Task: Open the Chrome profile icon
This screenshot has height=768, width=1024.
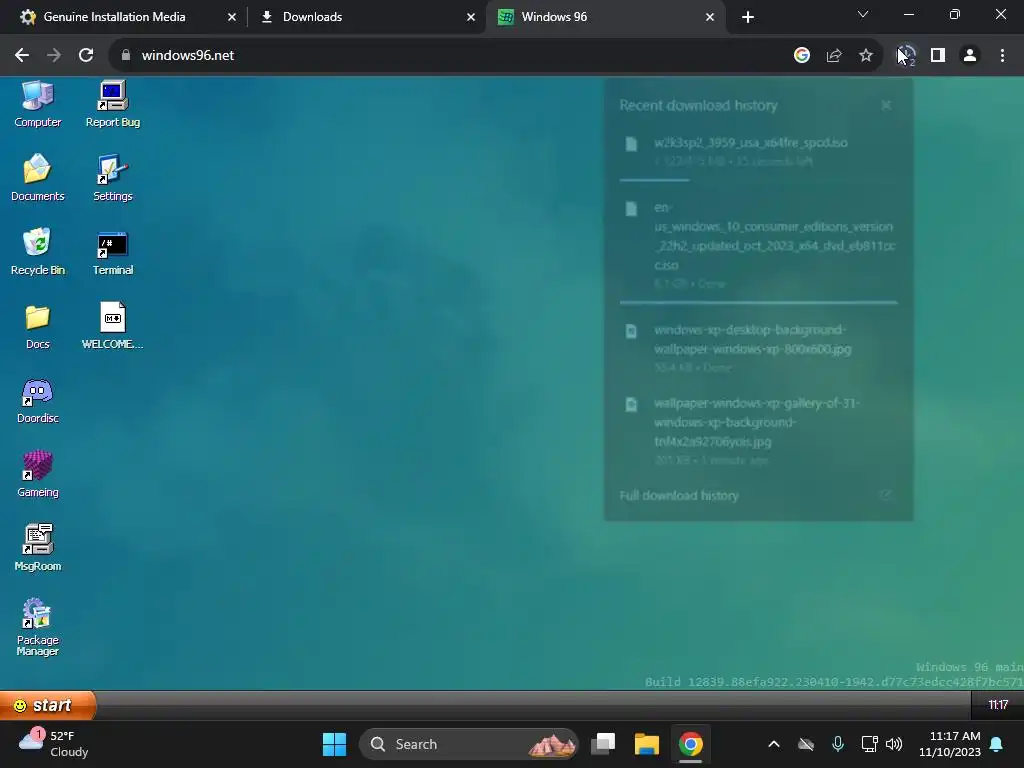Action: (x=970, y=56)
